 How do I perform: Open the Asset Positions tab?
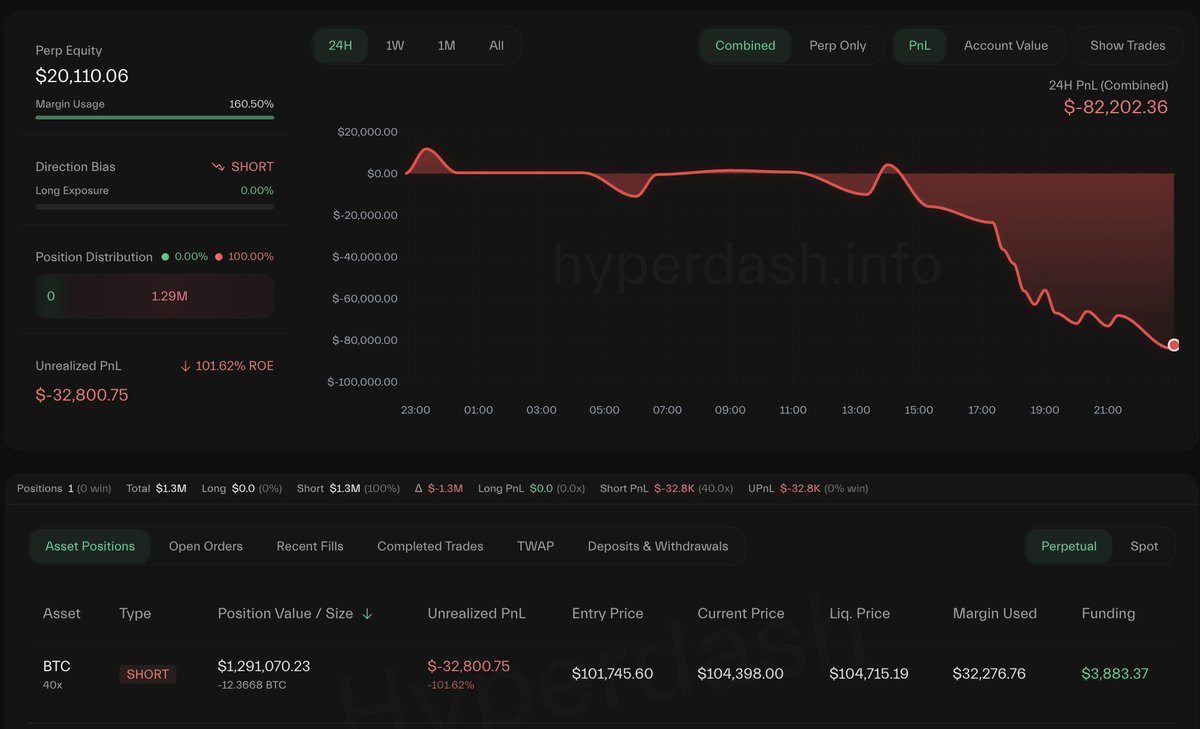pyautogui.click(x=90, y=546)
